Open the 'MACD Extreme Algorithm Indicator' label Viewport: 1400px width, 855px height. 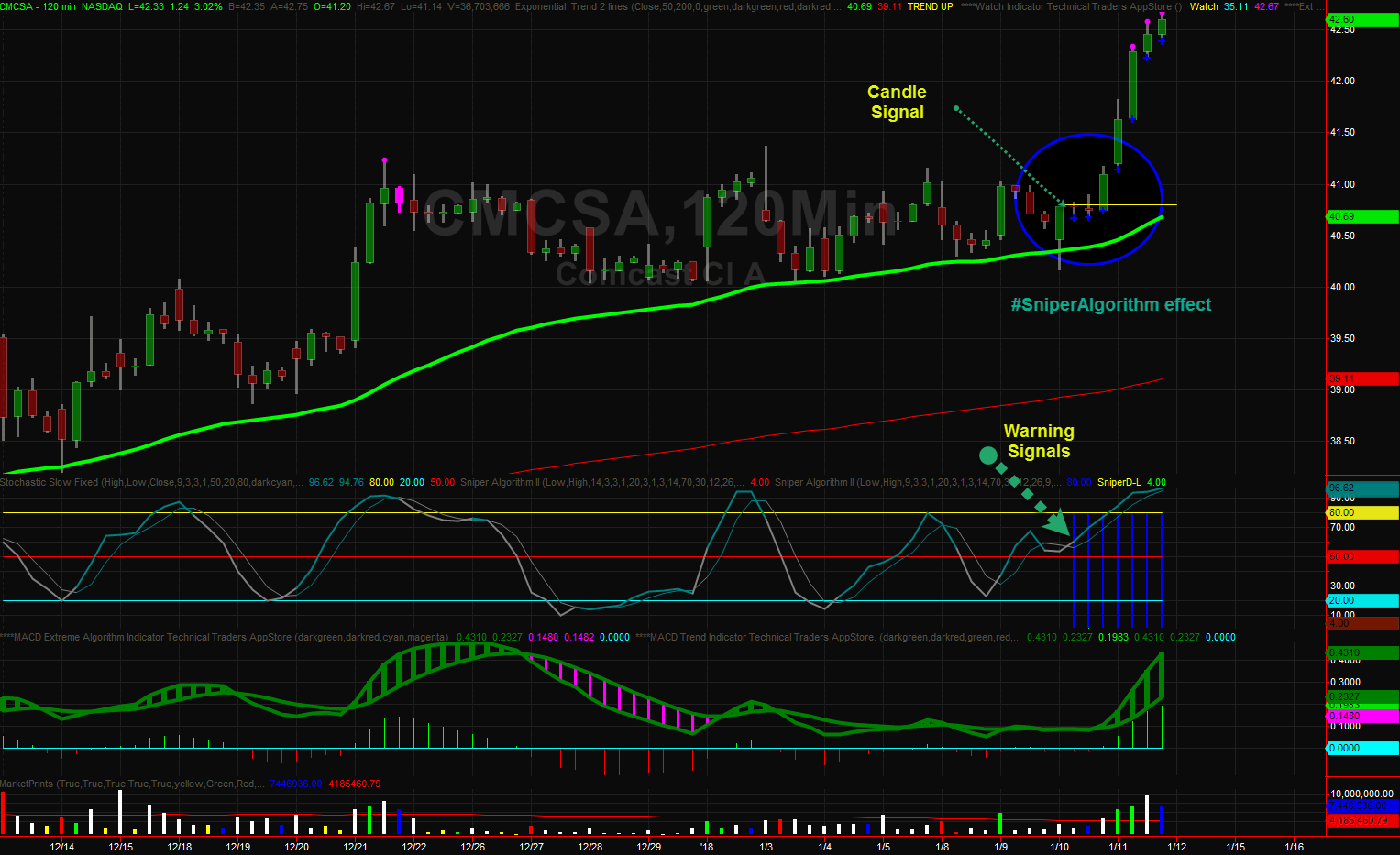[x=225, y=637]
